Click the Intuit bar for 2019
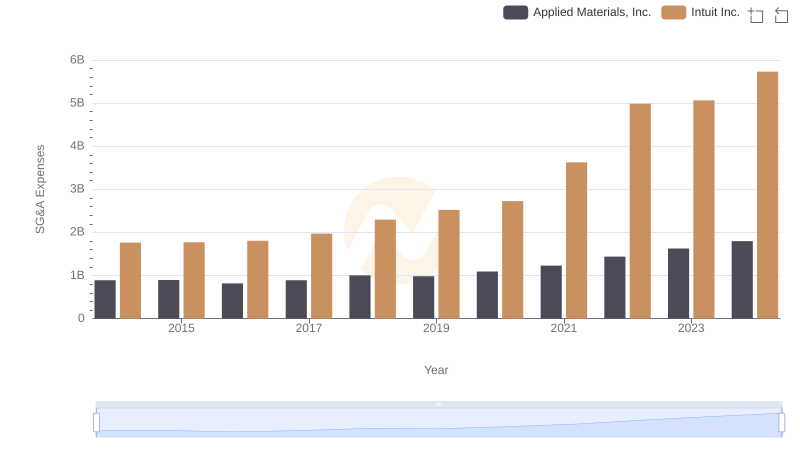800x461 pixels. pos(449,264)
